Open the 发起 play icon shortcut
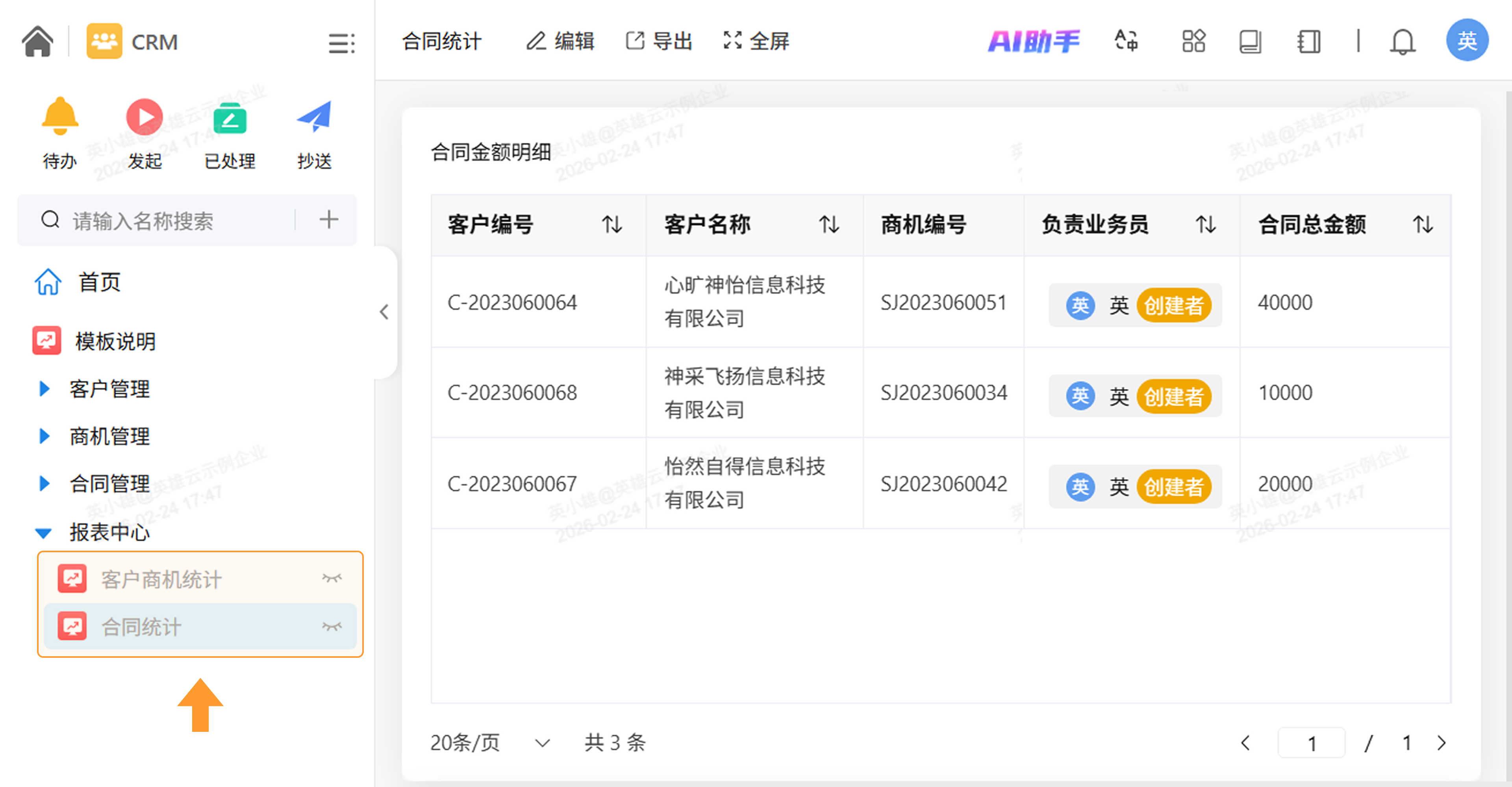The image size is (1512, 787). [x=144, y=117]
